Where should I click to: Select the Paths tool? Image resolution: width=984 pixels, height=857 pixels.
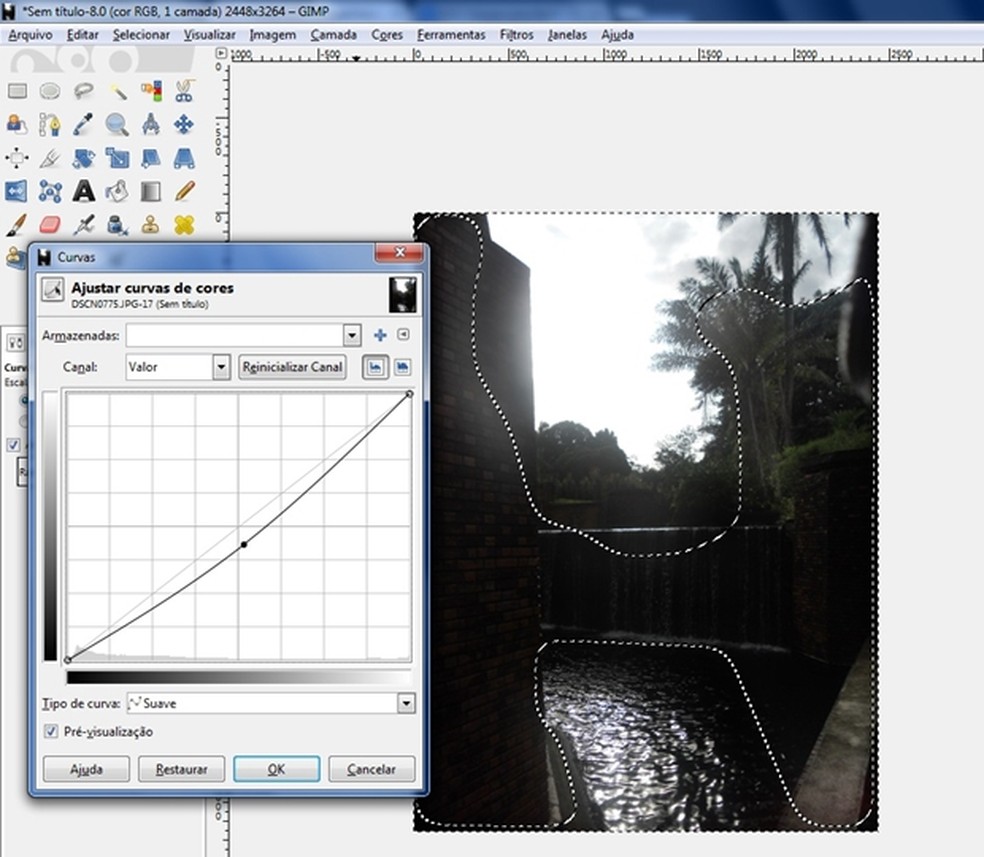(x=50, y=125)
